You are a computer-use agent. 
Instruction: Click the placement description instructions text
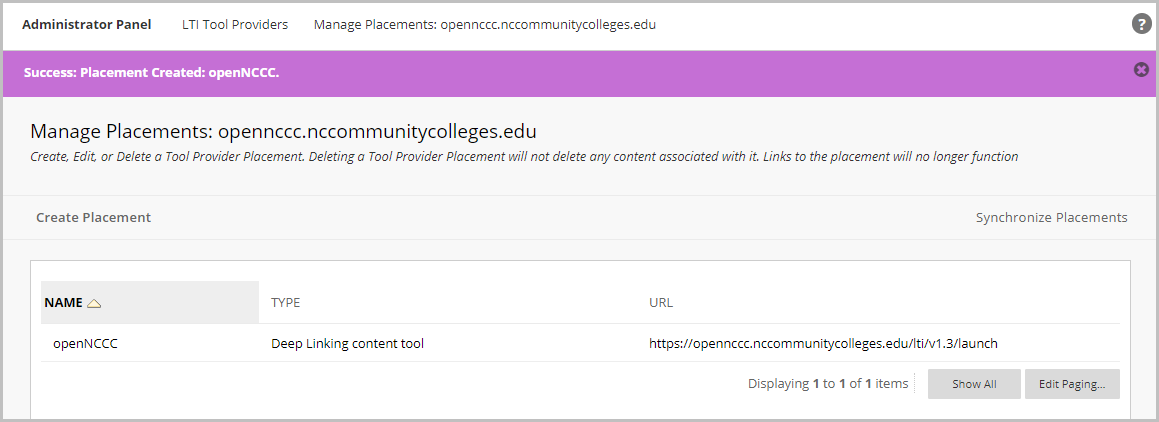pos(524,156)
